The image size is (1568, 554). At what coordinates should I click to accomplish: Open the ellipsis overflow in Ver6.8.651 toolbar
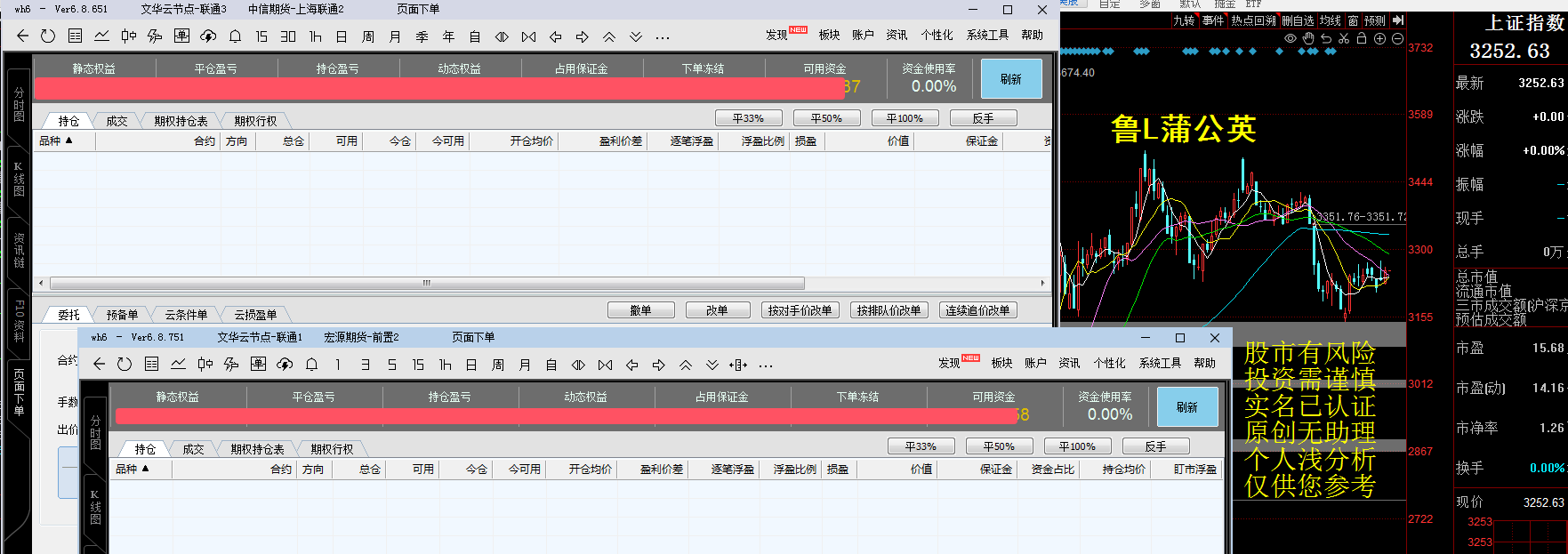tap(662, 37)
